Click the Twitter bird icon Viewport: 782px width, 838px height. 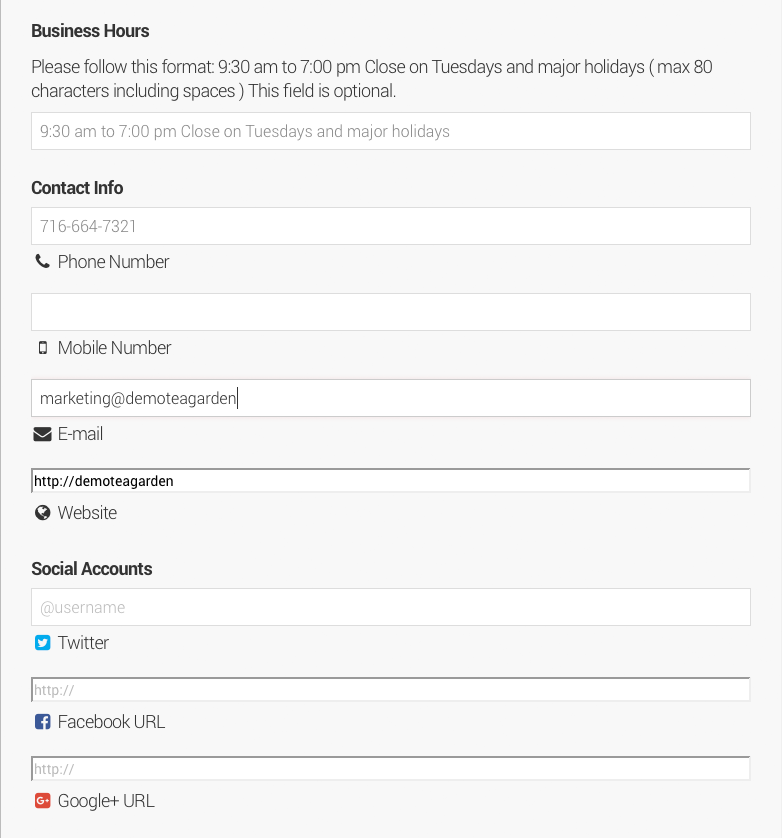(42, 643)
